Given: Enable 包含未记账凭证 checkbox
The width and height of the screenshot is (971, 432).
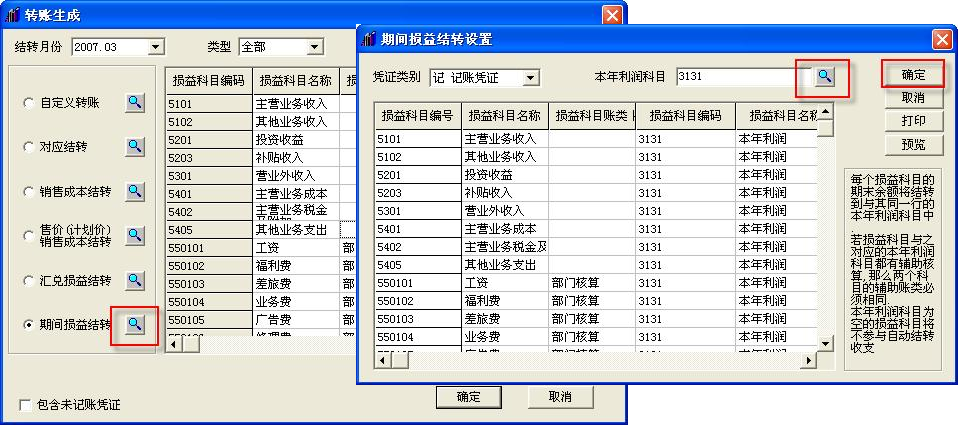Looking at the screenshot, I should pos(26,405).
